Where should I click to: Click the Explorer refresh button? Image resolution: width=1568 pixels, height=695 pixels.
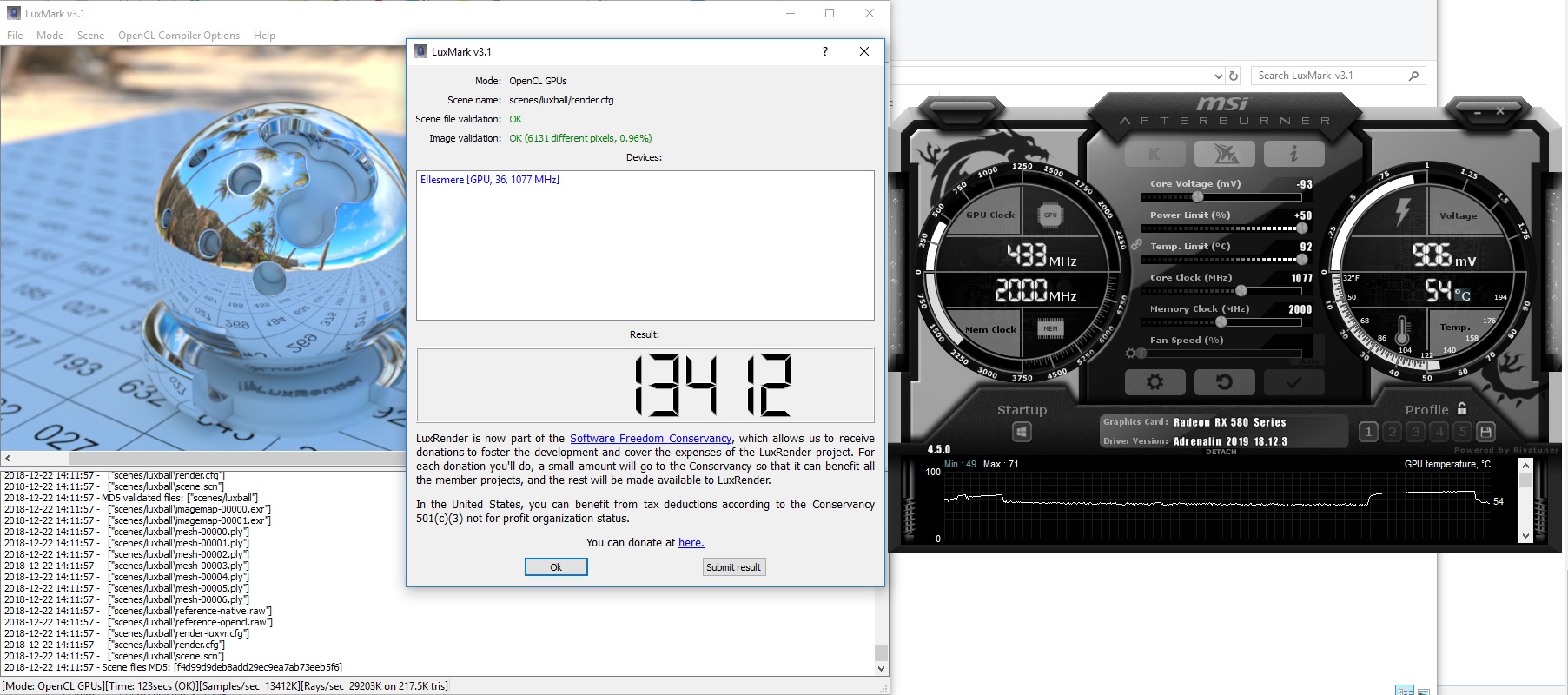1234,76
